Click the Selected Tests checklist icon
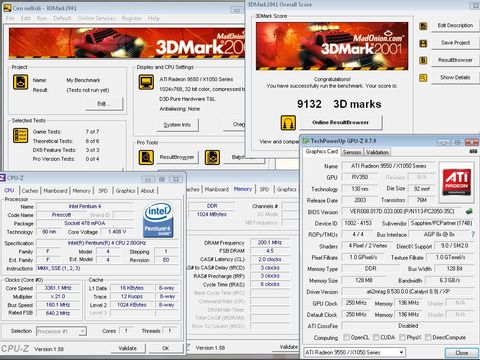The height and width of the screenshot is (360, 480). [x=20, y=135]
